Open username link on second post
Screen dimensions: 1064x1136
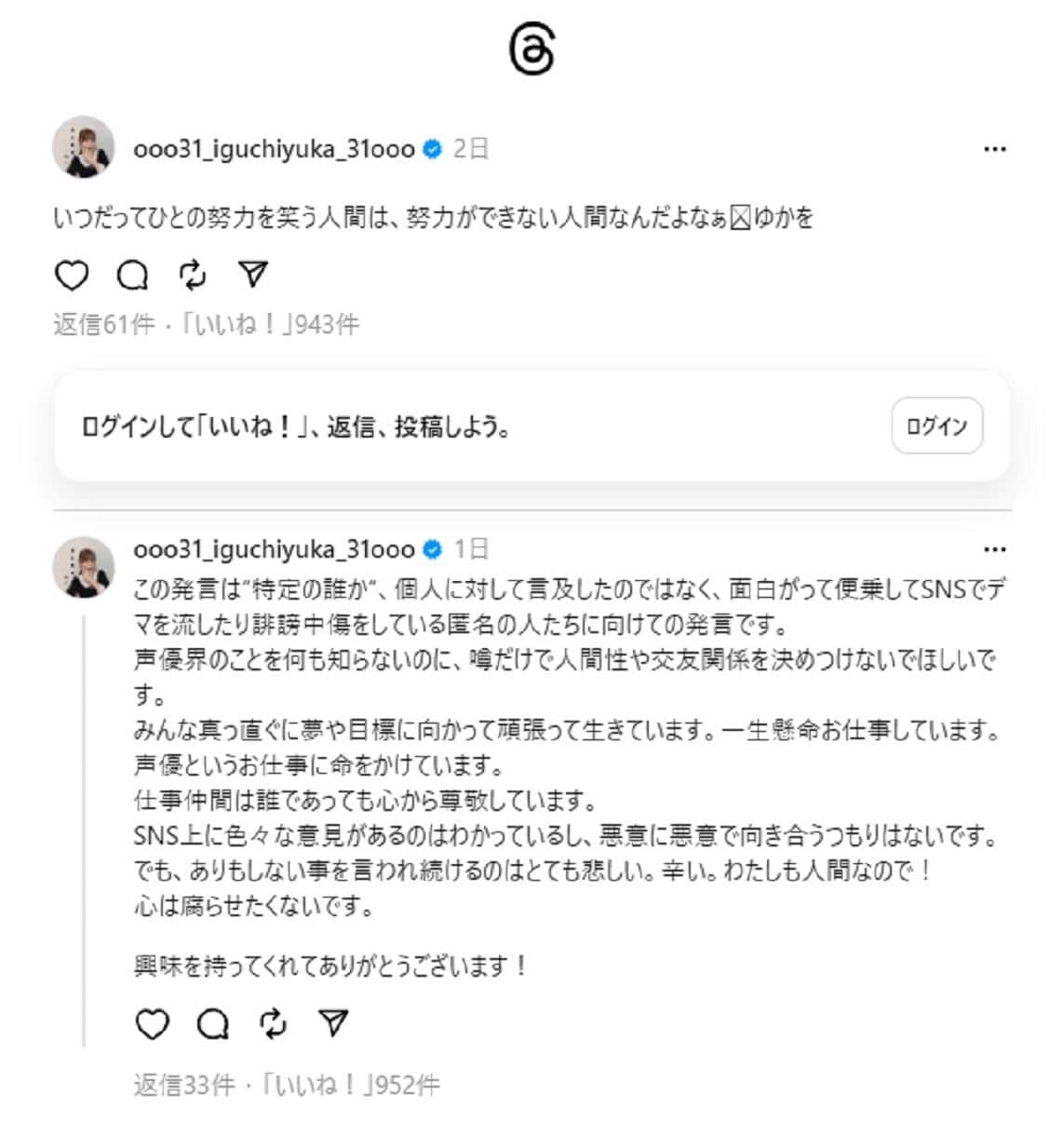274,549
